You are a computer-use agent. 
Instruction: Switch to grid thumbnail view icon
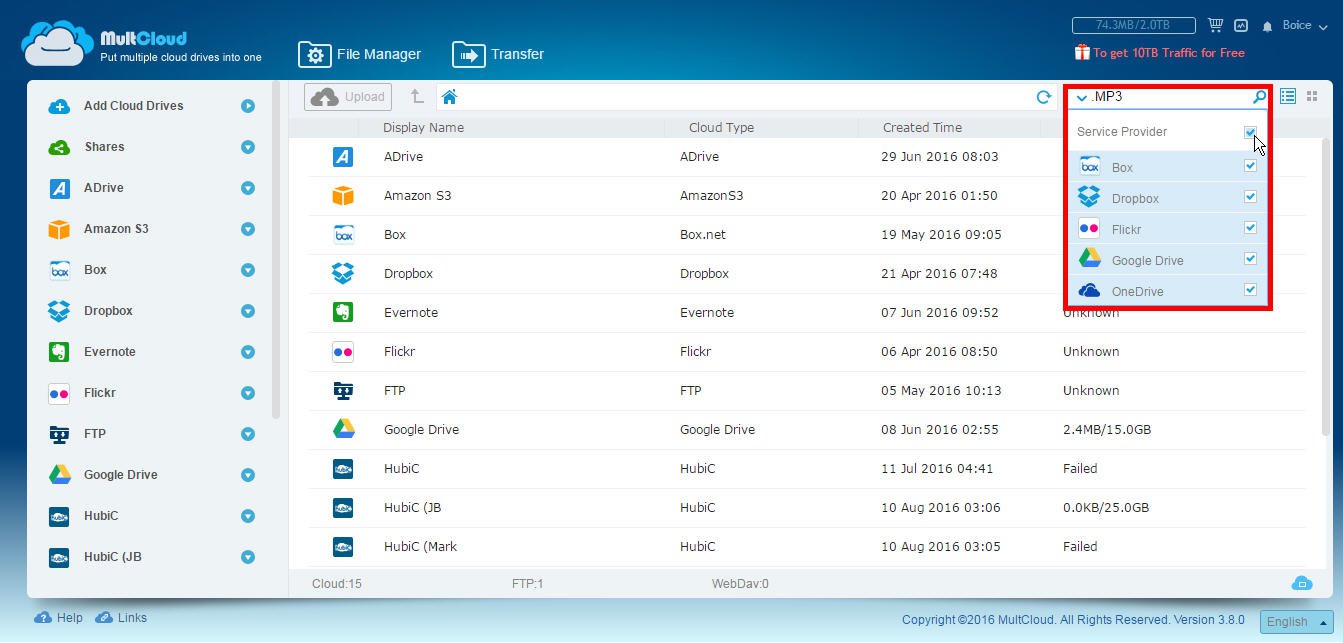1312,96
